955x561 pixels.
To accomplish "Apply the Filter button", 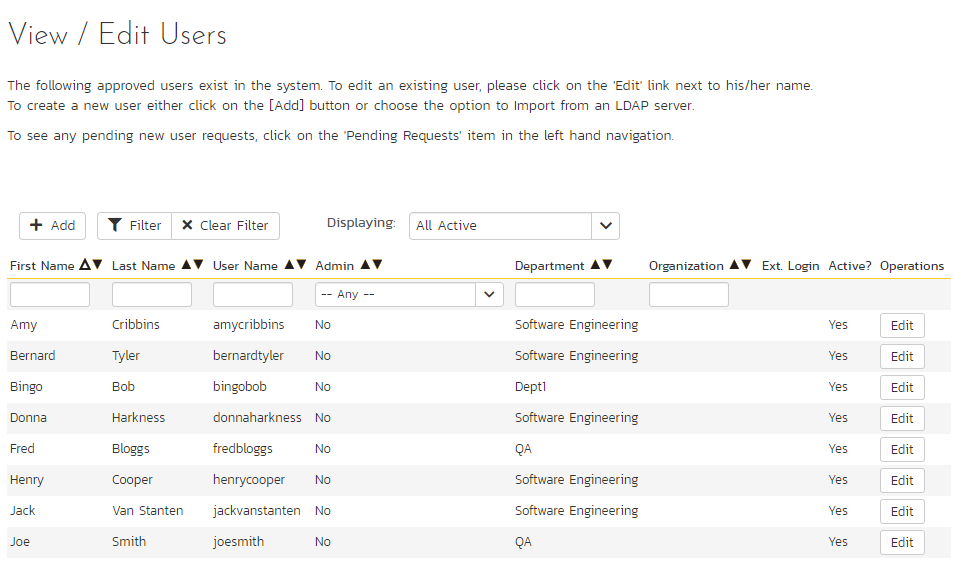I will point(135,226).
